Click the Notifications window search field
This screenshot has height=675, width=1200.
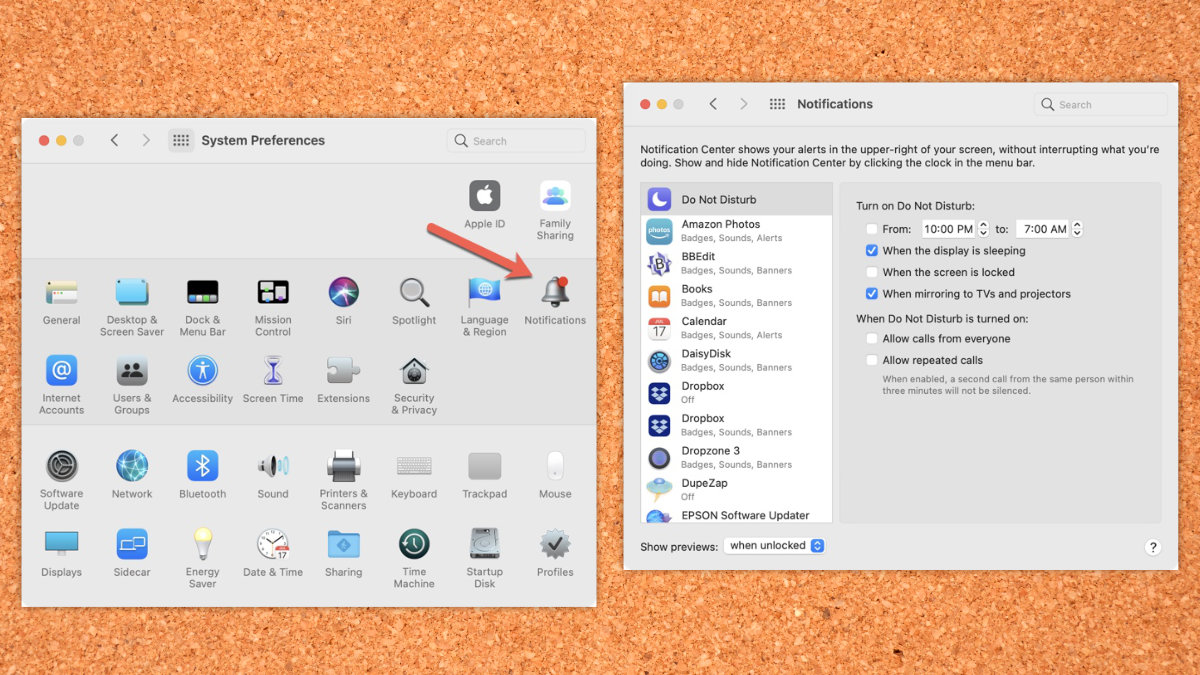tap(1101, 104)
